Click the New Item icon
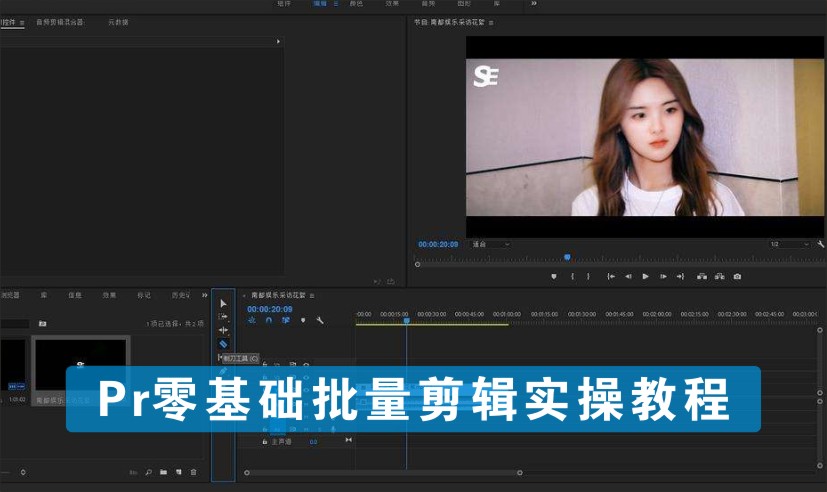The width and height of the screenshot is (827, 492). click(x=179, y=472)
